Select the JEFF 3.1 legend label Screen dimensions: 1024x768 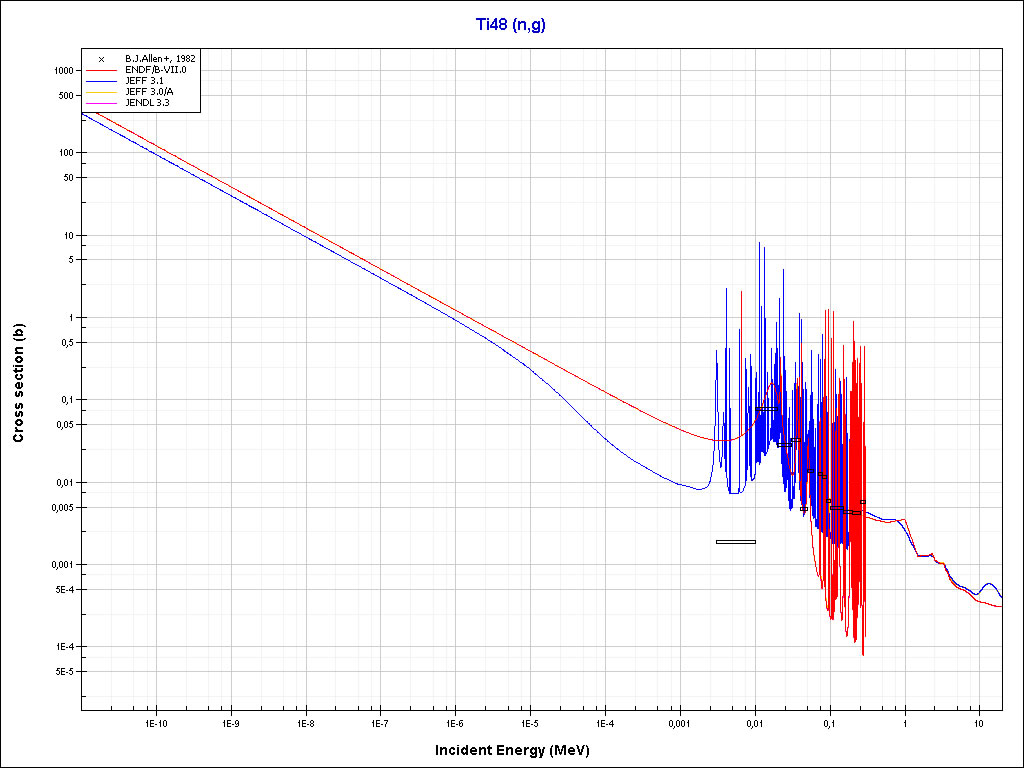142,81
